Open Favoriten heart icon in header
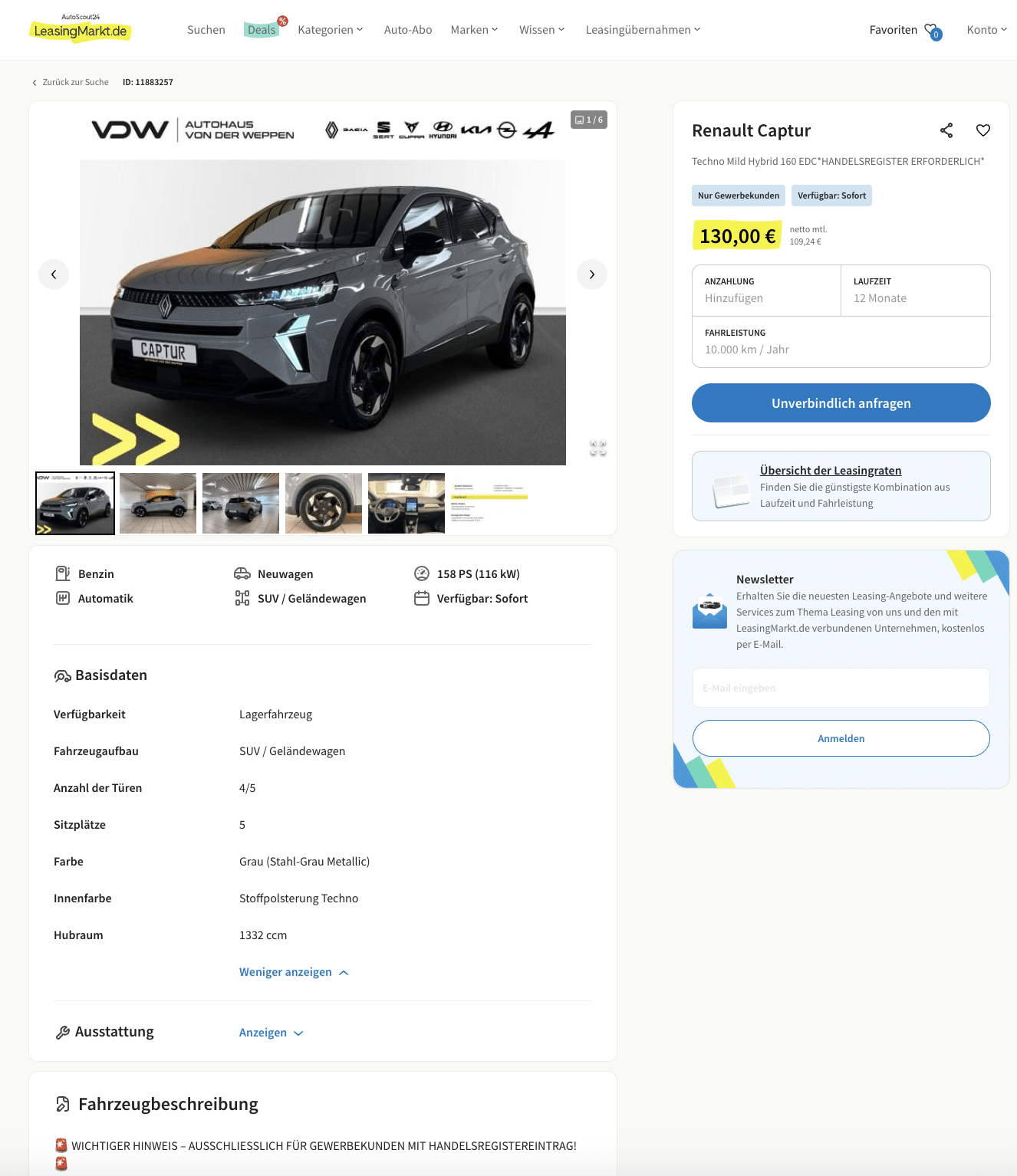This screenshot has height=1176, width=1017. [x=932, y=31]
